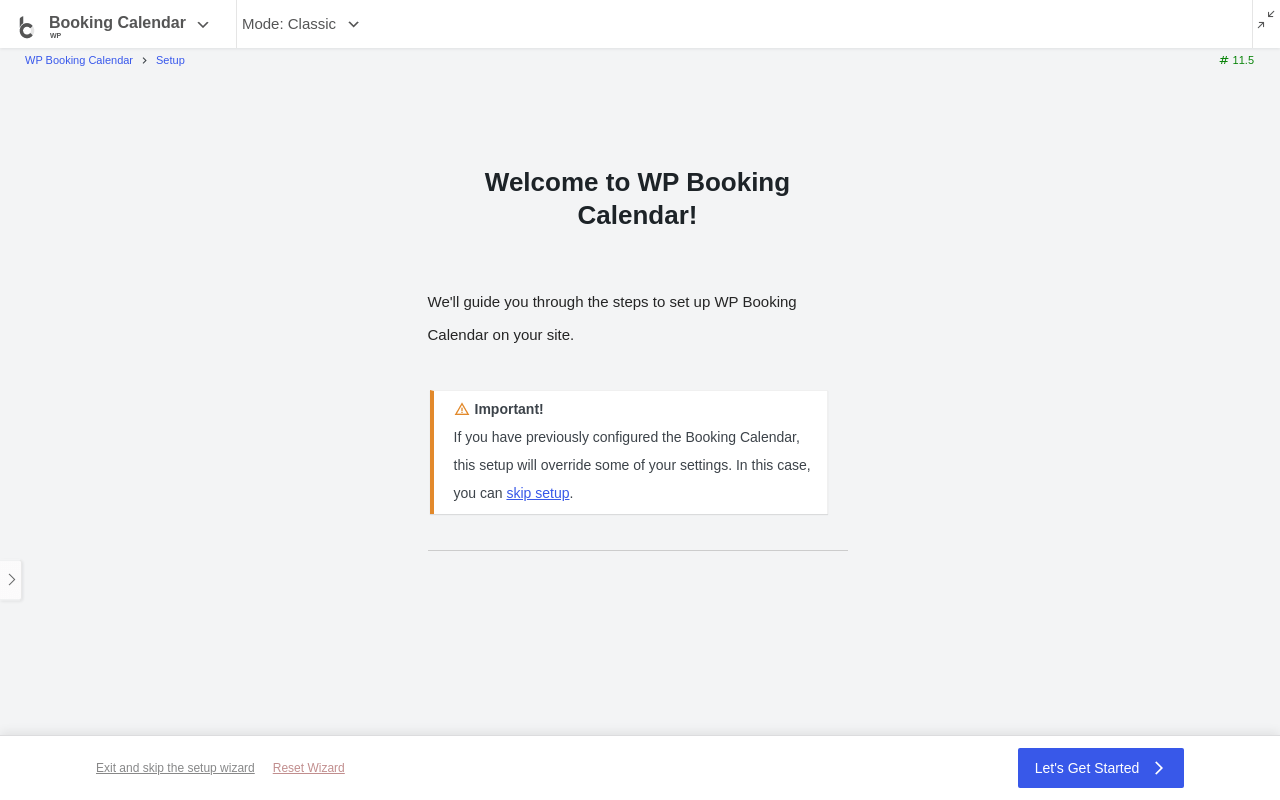
Task: Toggle the fullscreen collapse icon
Action: click(x=1266, y=19)
